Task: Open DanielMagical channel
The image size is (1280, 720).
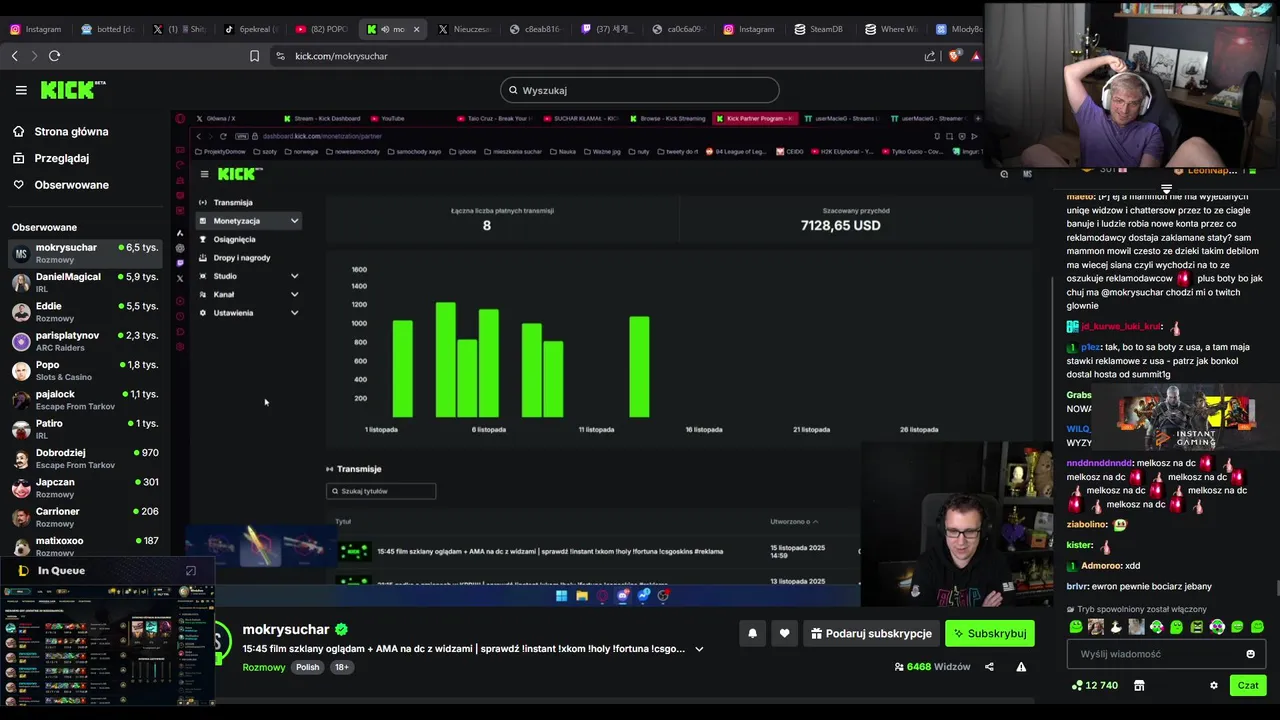Action: click(x=85, y=283)
